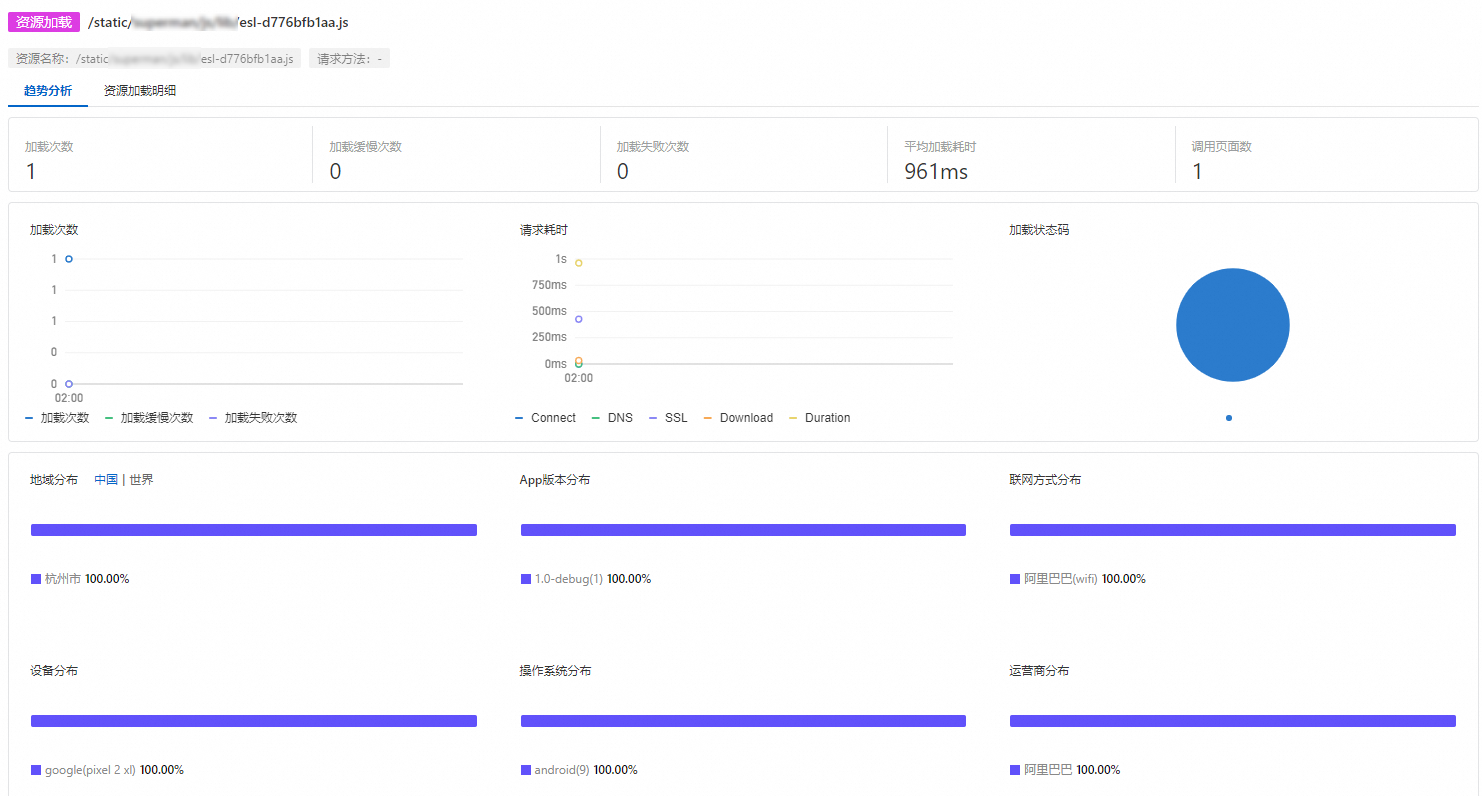Select the Duration data point near 1s
Screen dimensions: 1482x796
click(579, 263)
